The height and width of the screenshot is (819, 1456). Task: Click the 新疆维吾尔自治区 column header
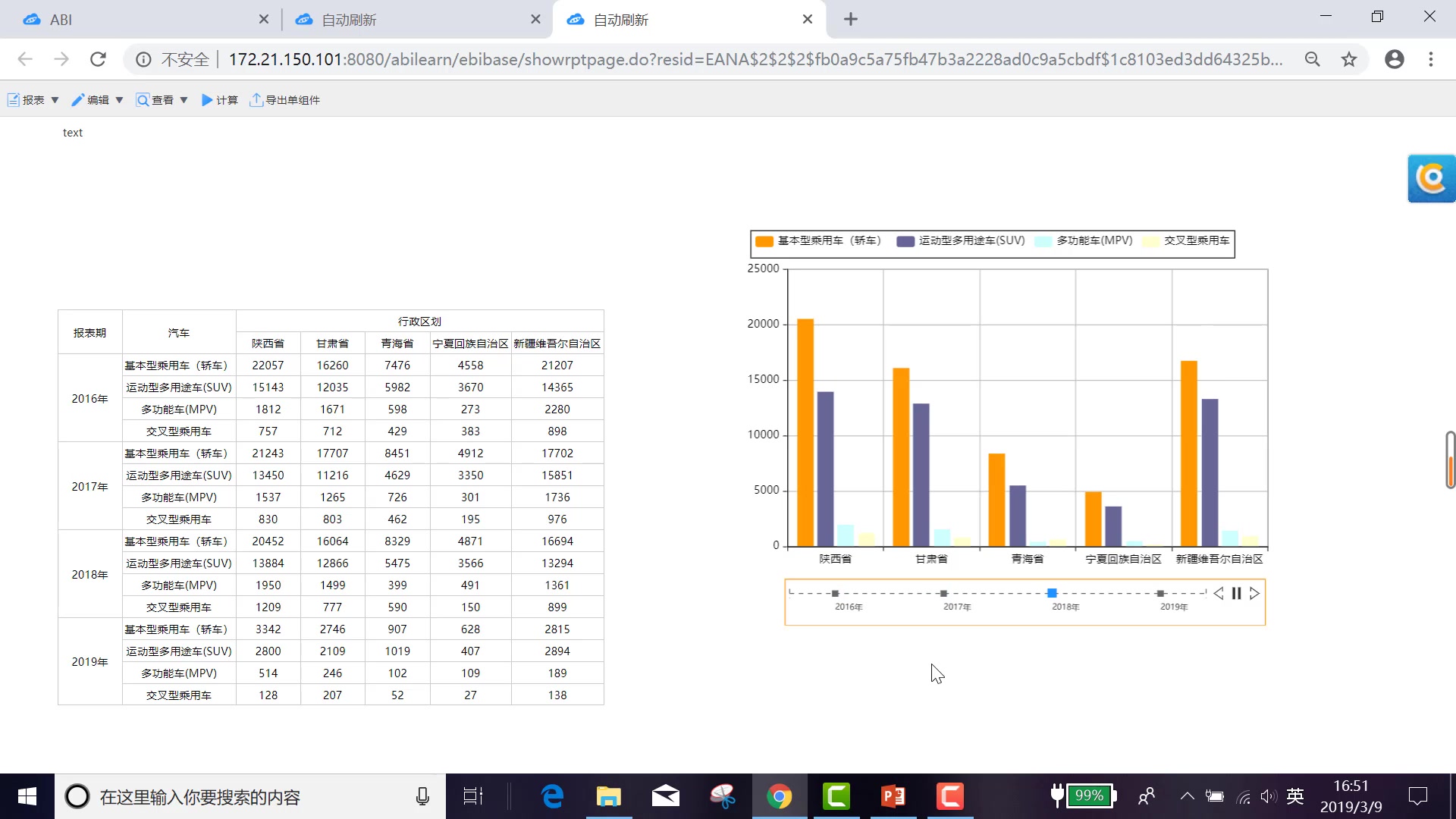pos(557,344)
